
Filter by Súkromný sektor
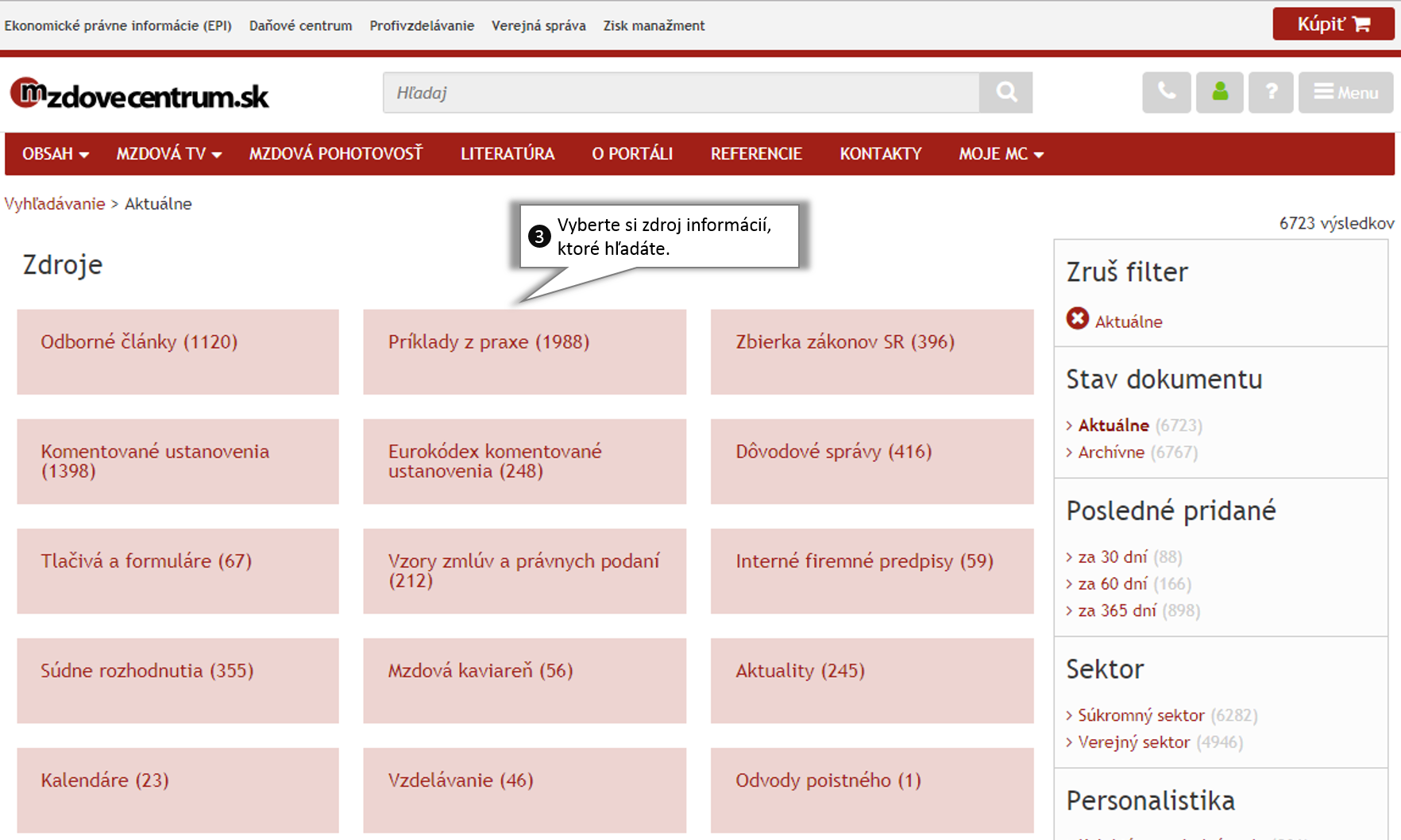click(x=1141, y=716)
